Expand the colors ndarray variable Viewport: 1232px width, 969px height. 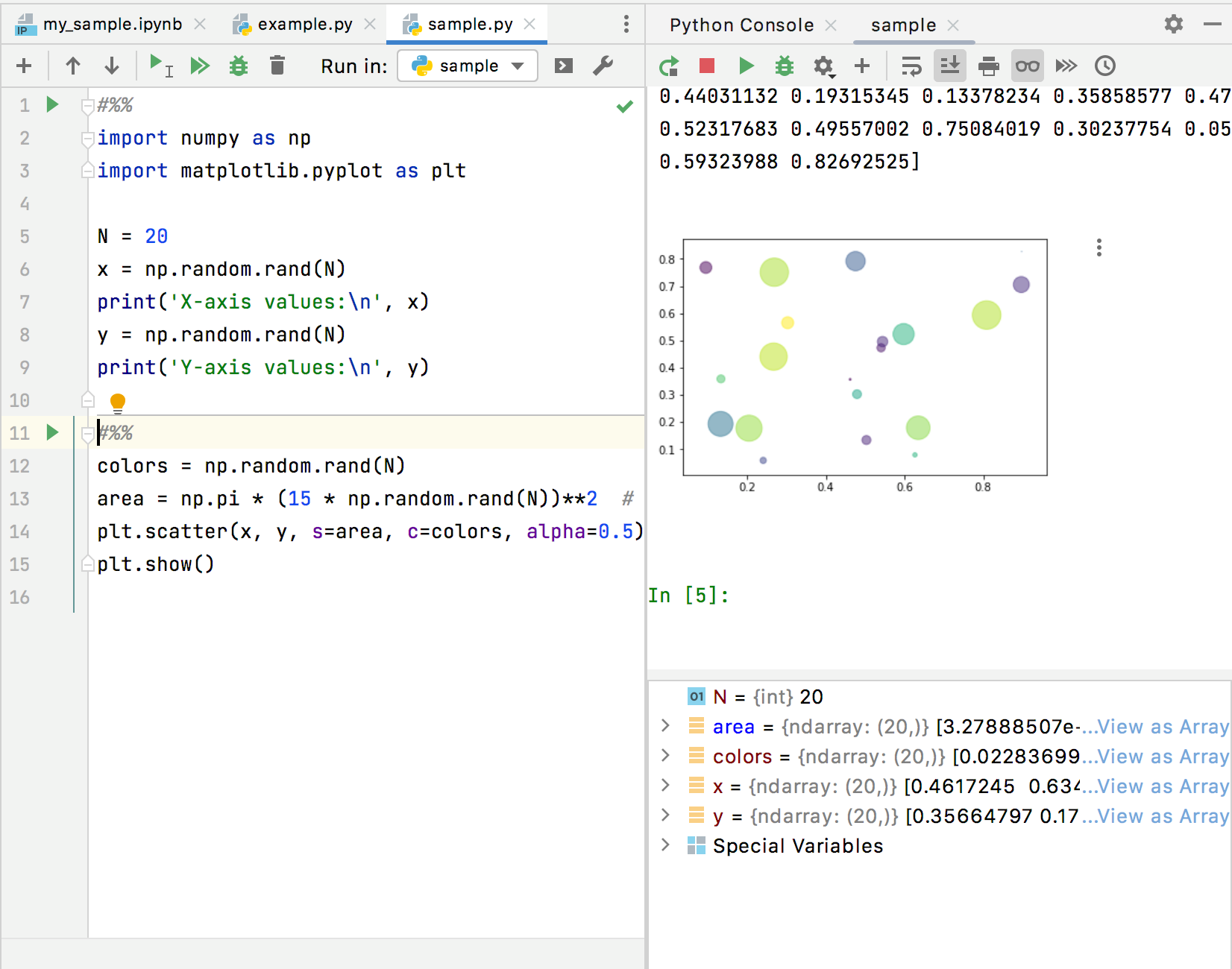coord(665,755)
